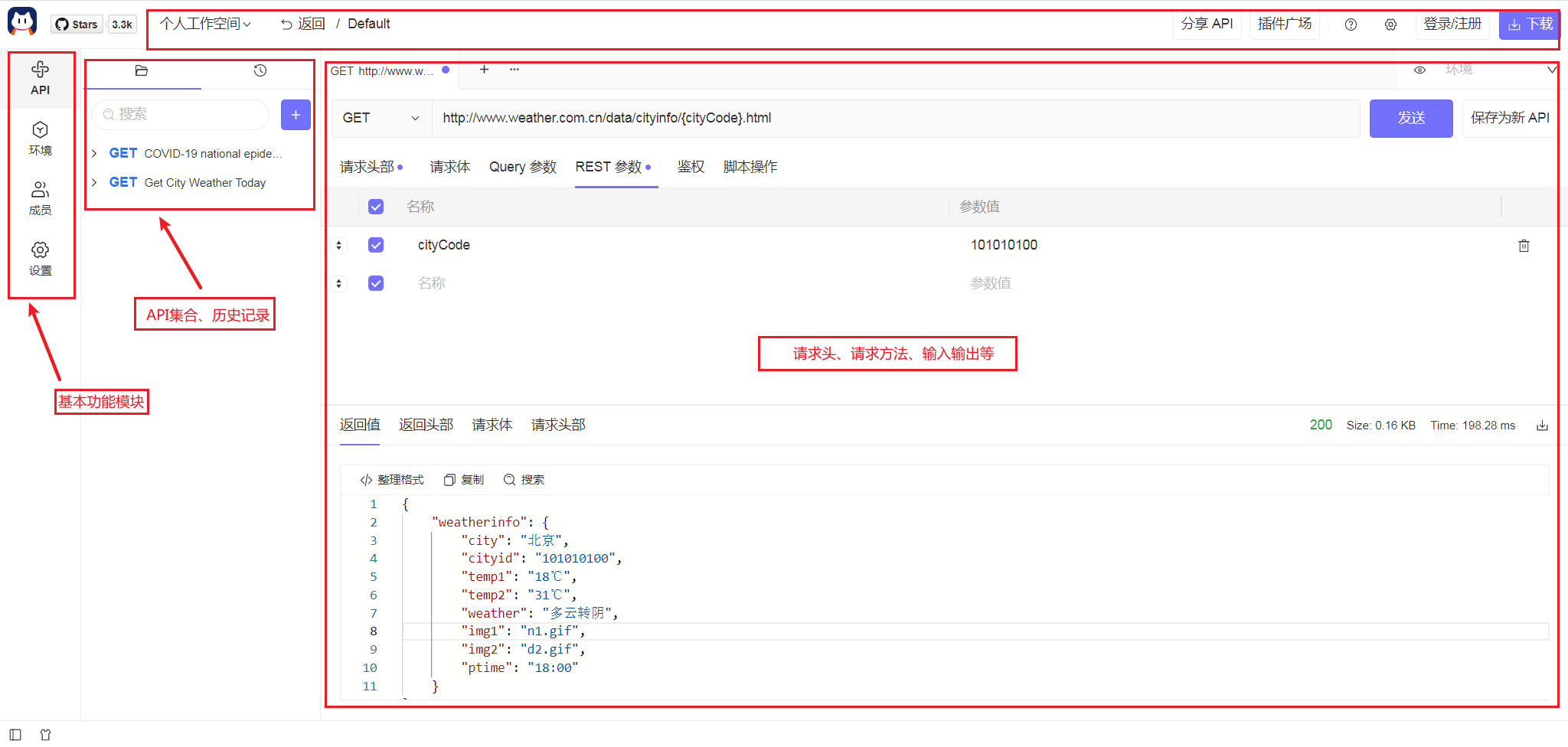Toggle the sidebar collapse icon at bottom
Screen dimensions: 1568x747
(x=15, y=734)
